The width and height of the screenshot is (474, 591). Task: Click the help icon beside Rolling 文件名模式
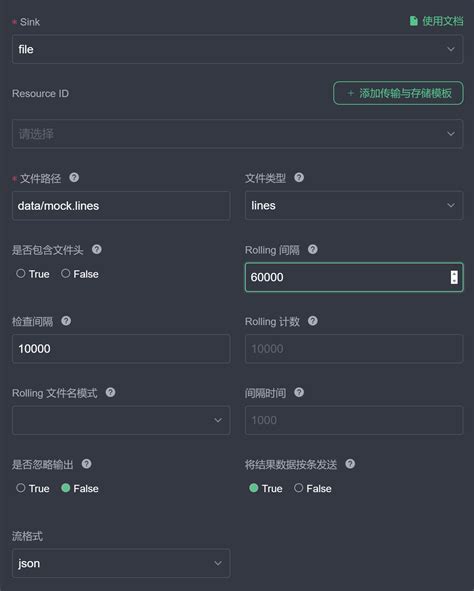110,392
